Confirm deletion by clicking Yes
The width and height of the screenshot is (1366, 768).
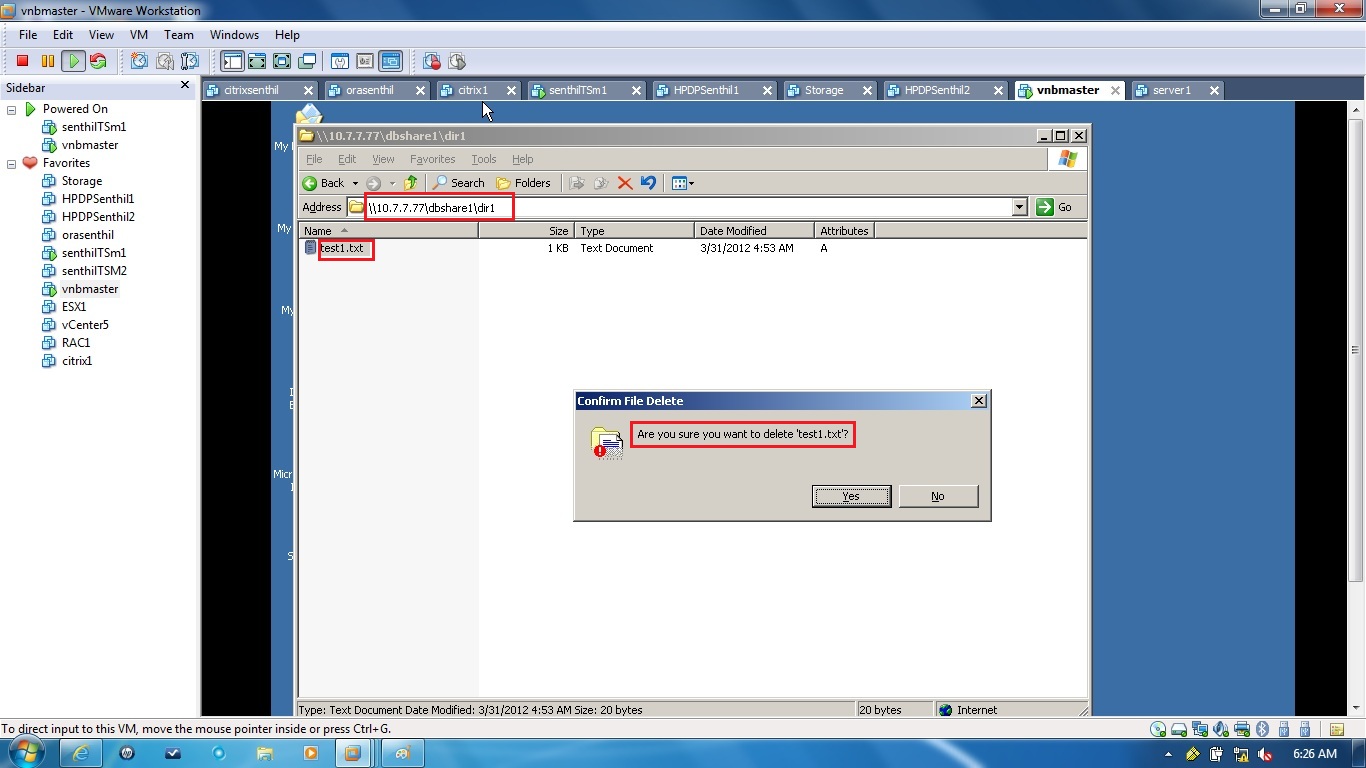pyautogui.click(x=850, y=496)
